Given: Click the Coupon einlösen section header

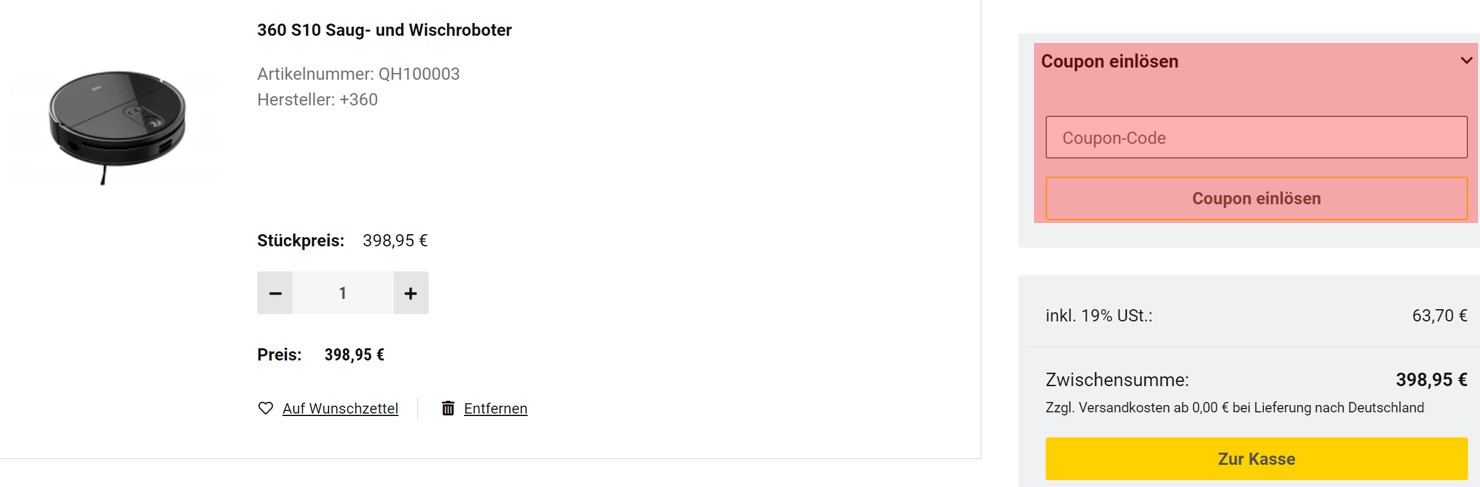Looking at the screenshot, I should tap(1110, 61).
